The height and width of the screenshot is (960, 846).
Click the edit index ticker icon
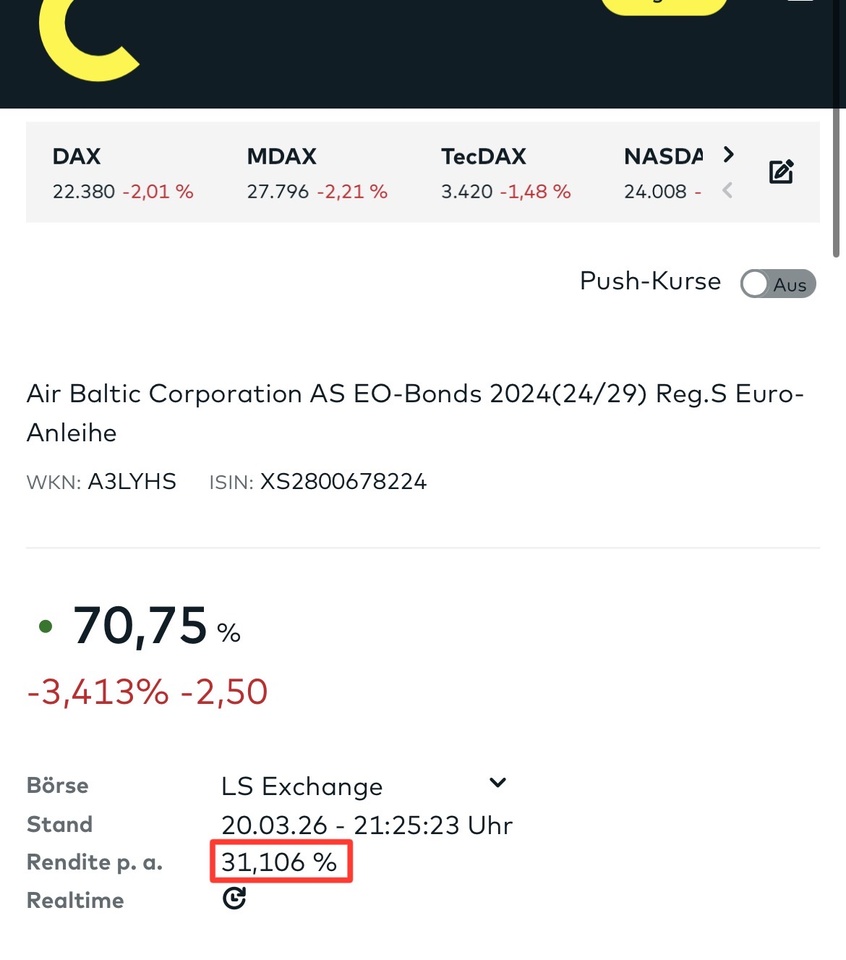pyautogui.click(x=781, y=172)
